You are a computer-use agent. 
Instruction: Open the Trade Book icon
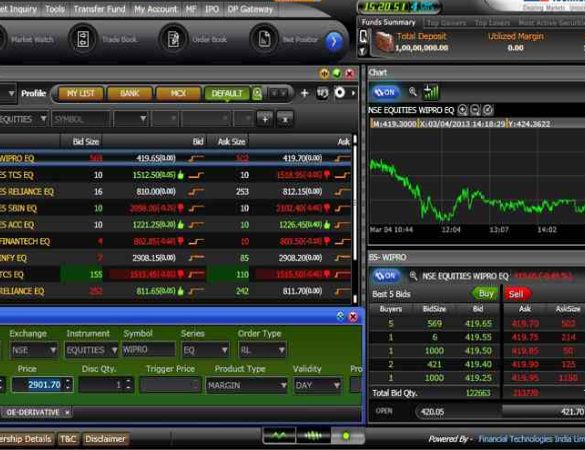click(83, 39)
